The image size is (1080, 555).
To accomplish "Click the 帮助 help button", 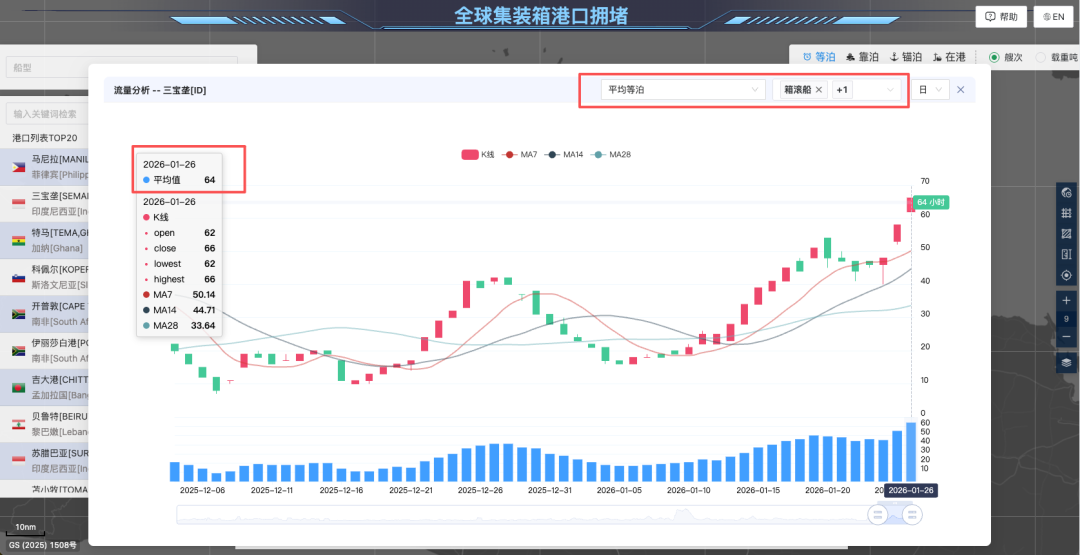I will [1001, 17].
